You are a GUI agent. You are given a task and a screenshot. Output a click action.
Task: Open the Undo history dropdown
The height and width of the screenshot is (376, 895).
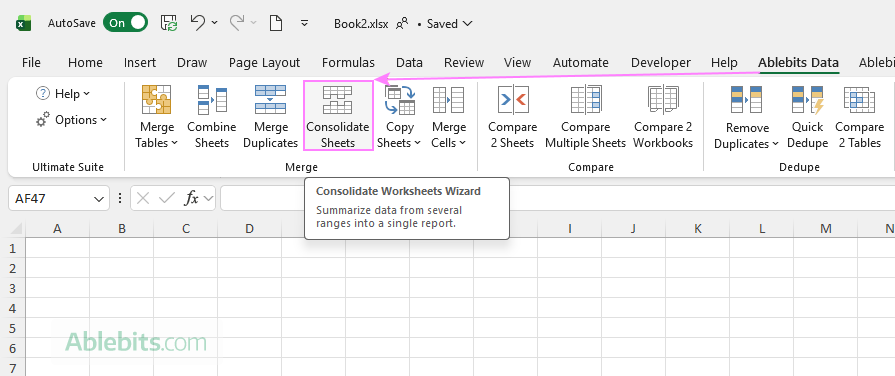[x=215, y=23]
